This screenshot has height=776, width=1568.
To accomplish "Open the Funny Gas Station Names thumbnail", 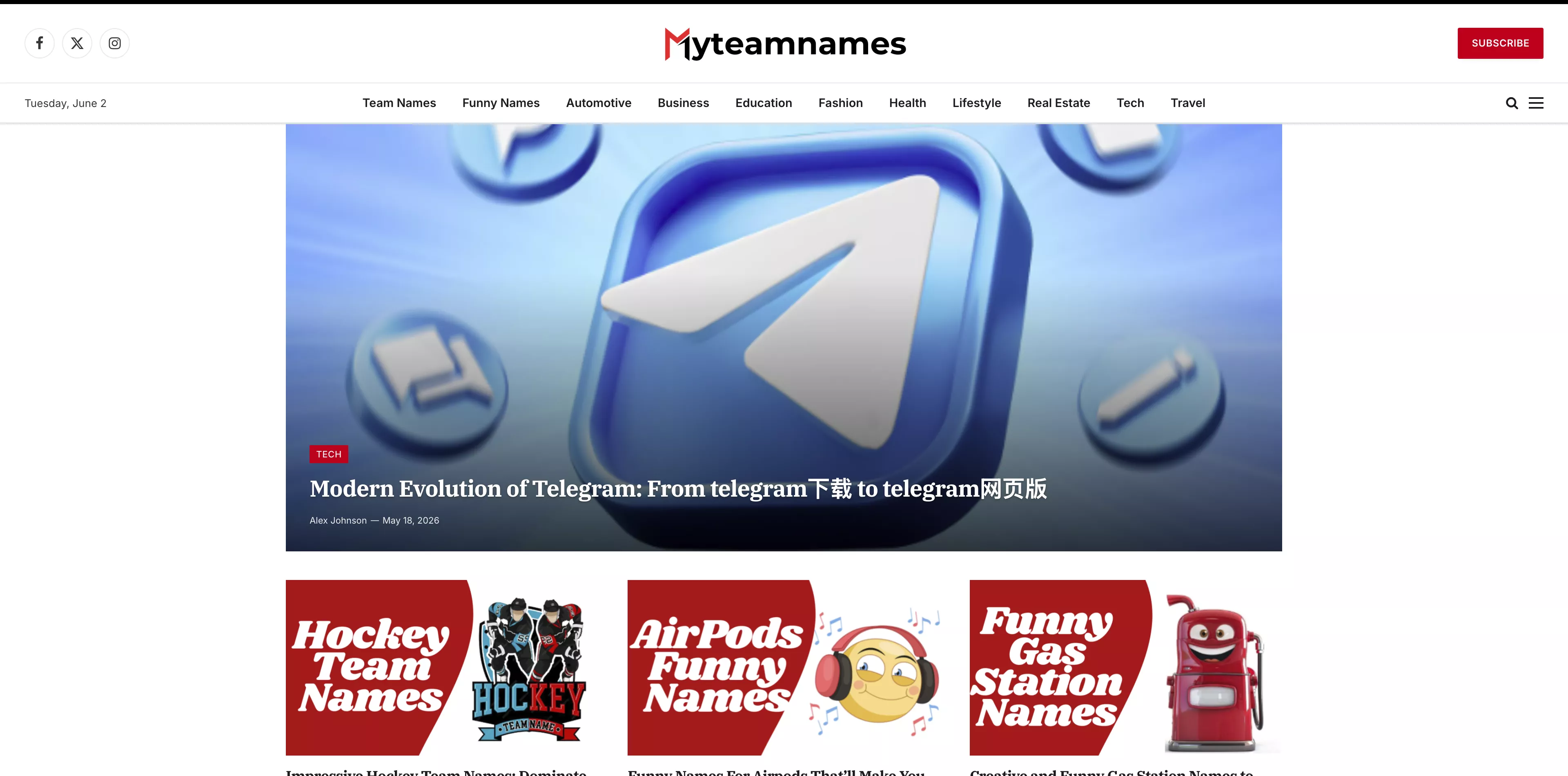I will (1125, 667).
